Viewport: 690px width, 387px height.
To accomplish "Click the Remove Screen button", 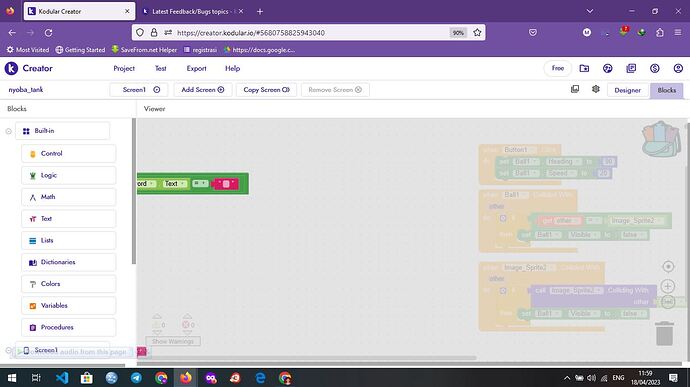I will 335,90.
